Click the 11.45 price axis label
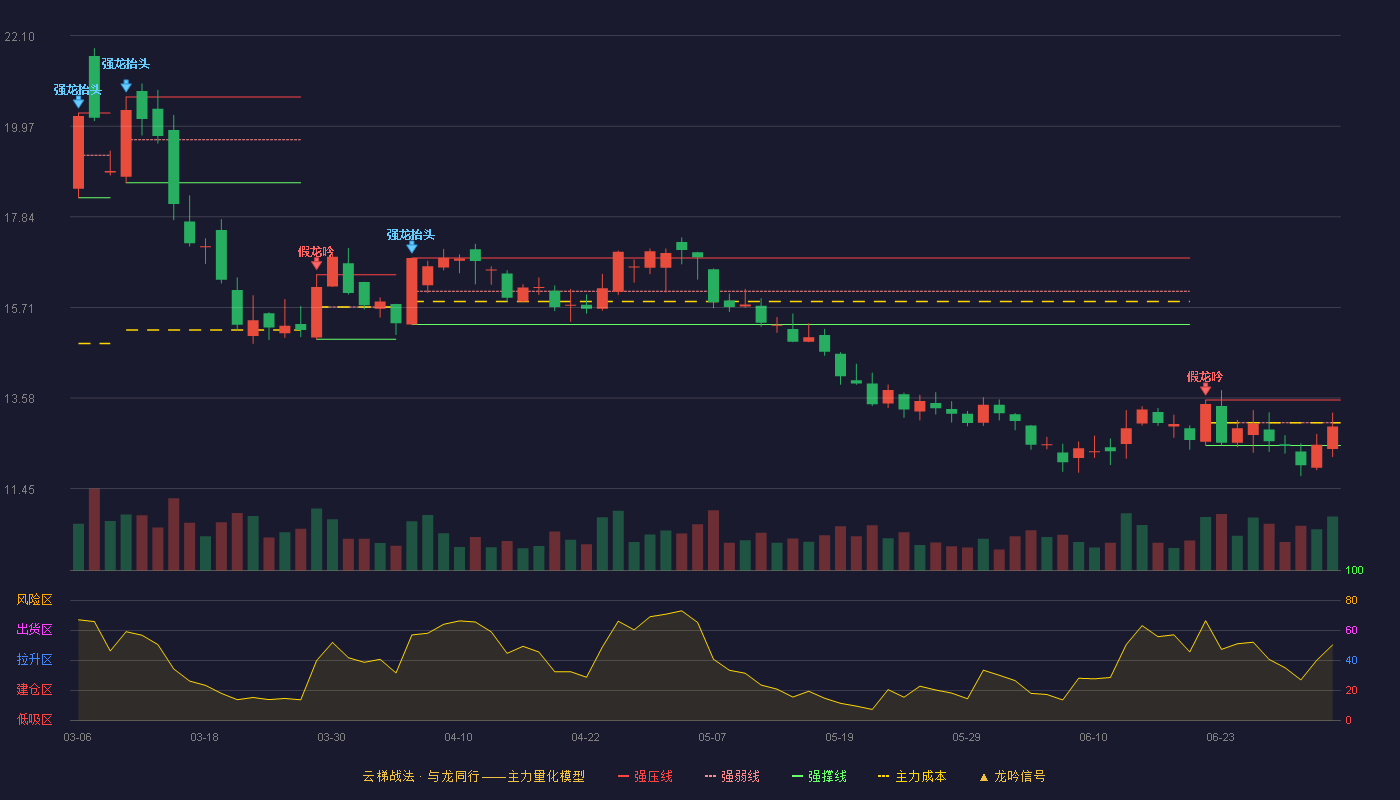This screenshot has width=1400, height=800. pos(19,490)
